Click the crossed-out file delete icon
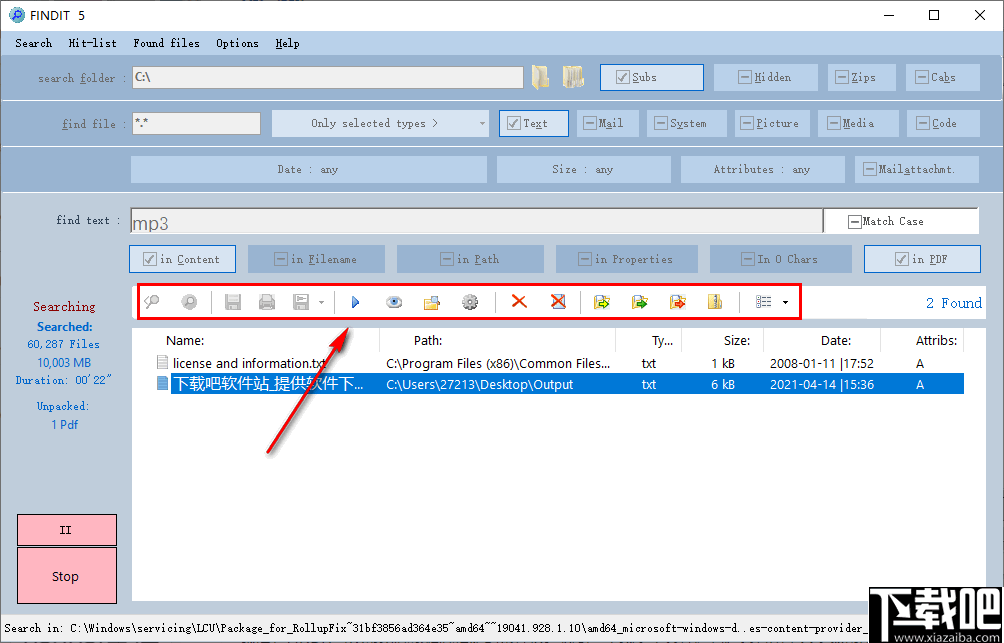1004x643 pixels. click(x=558, y=301)
